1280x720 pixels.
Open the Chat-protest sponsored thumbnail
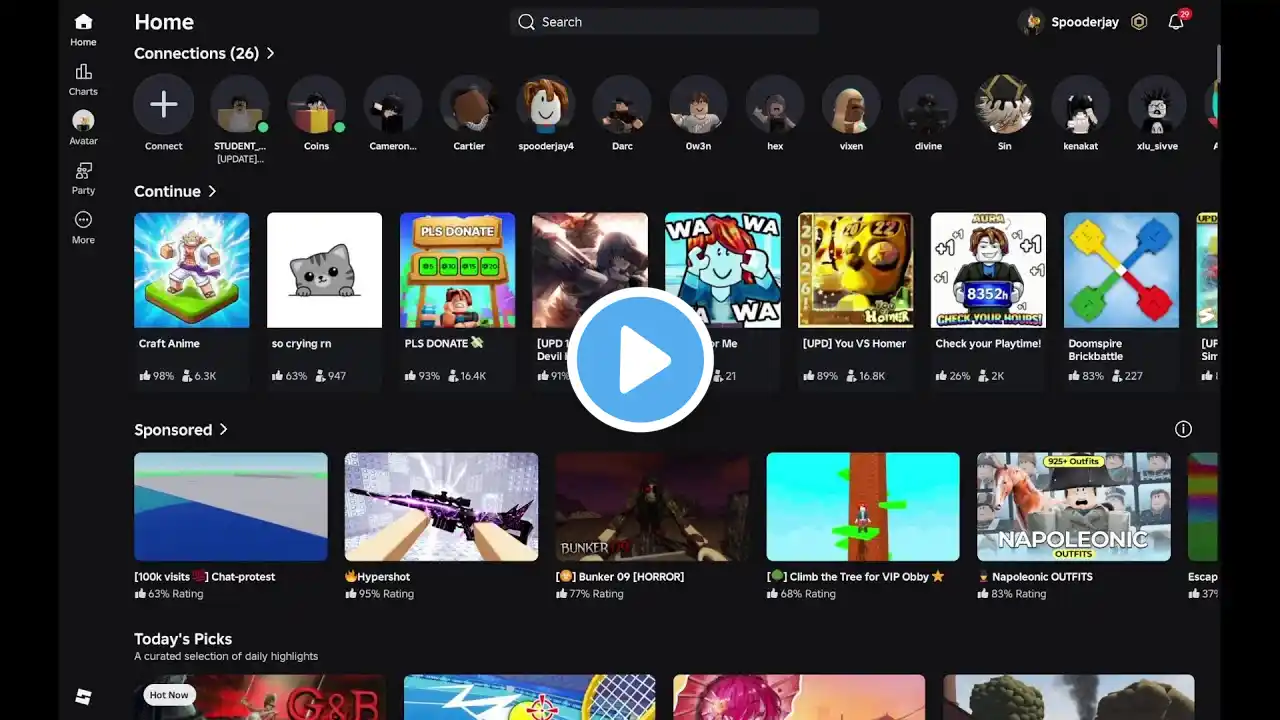[231, 507]
